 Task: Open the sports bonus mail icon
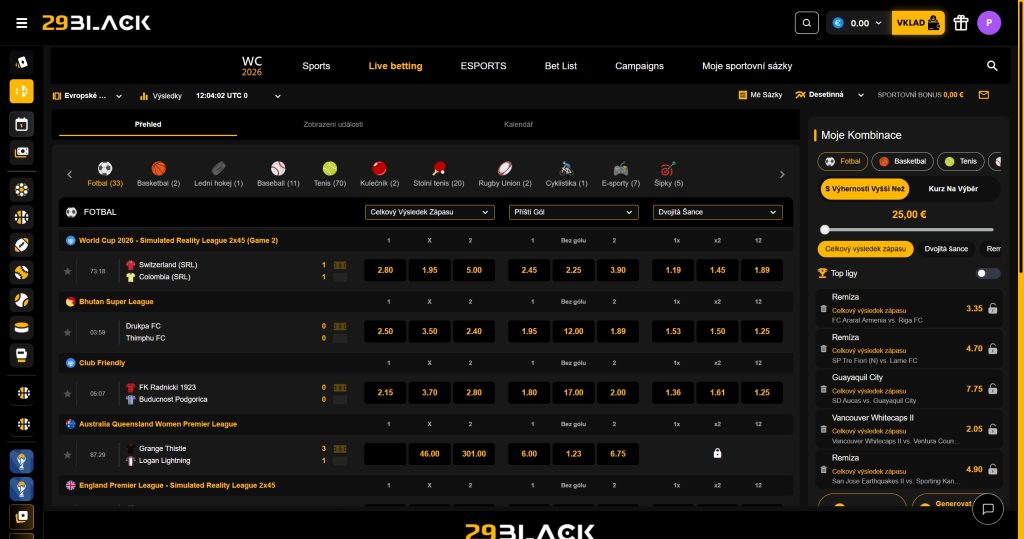click(984, 95)
